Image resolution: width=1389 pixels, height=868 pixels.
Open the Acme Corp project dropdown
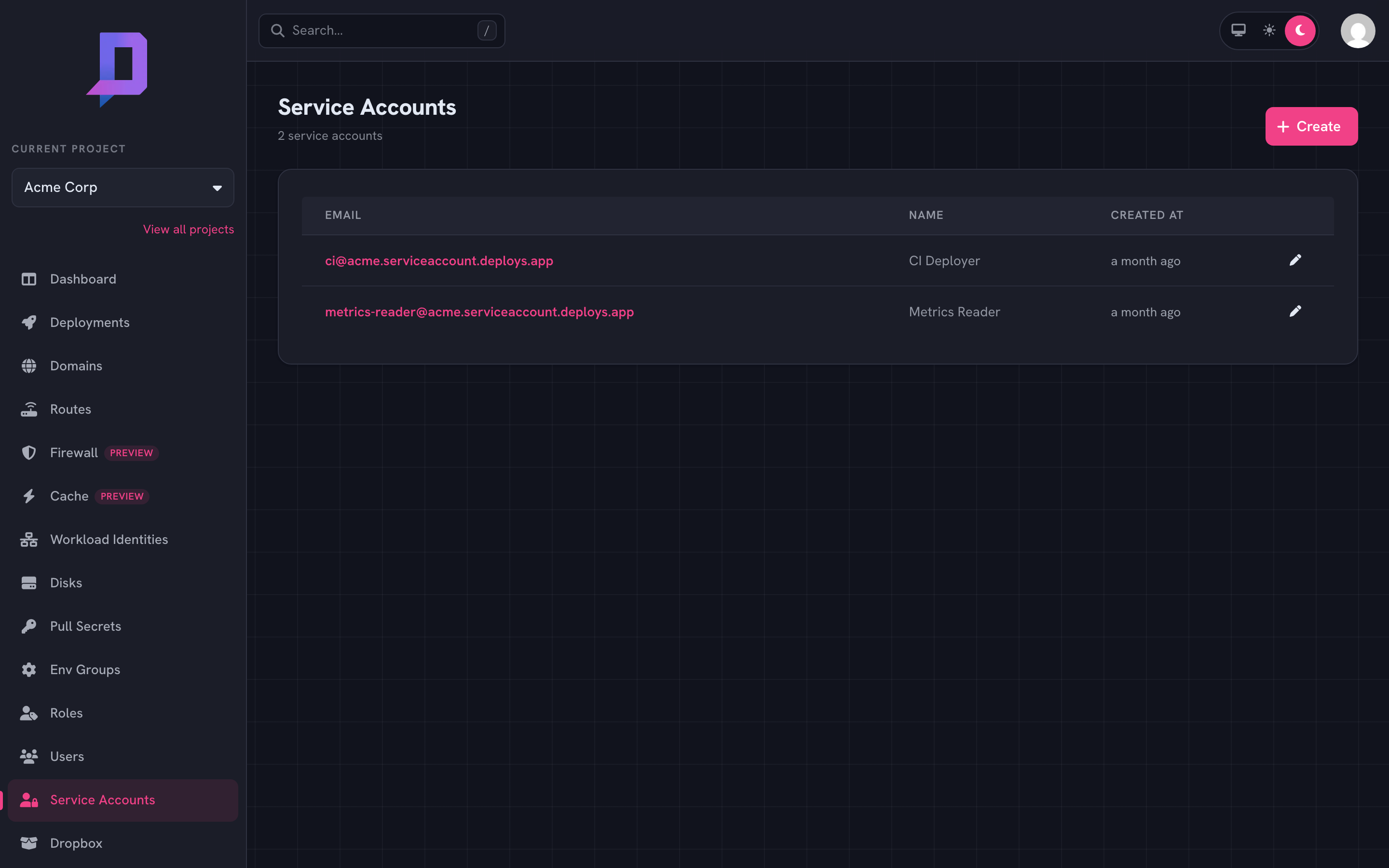(123, 187)
